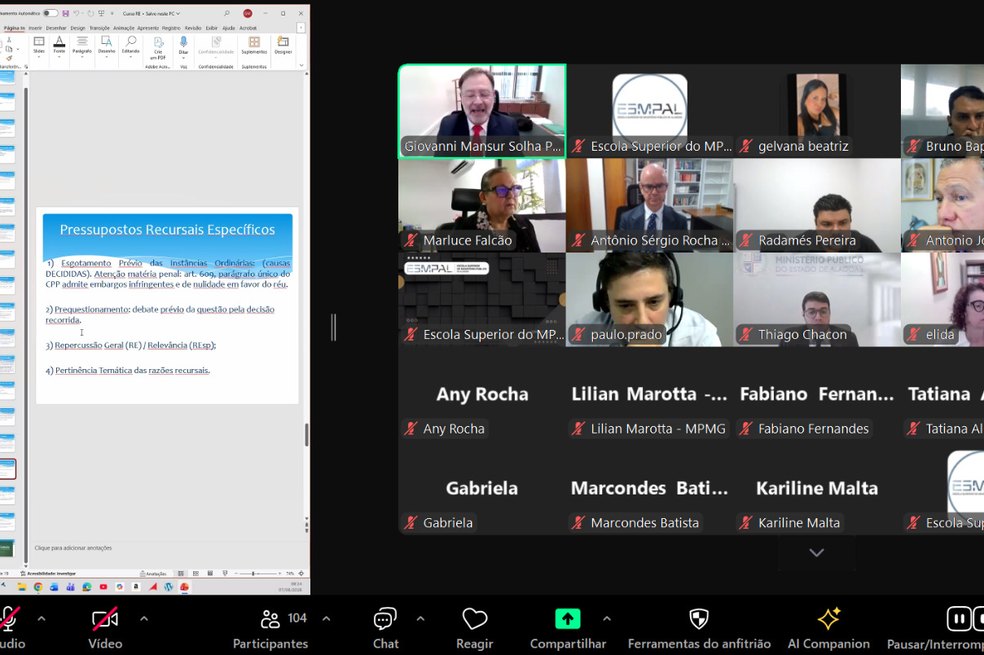Open the Transições ribbon tab
This screenshot has width=984, height=655.
[99, 28]
